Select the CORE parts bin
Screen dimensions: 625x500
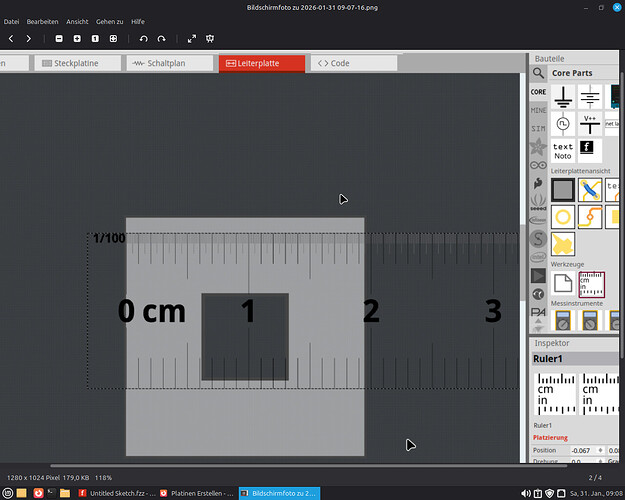[x=538, y=92]
